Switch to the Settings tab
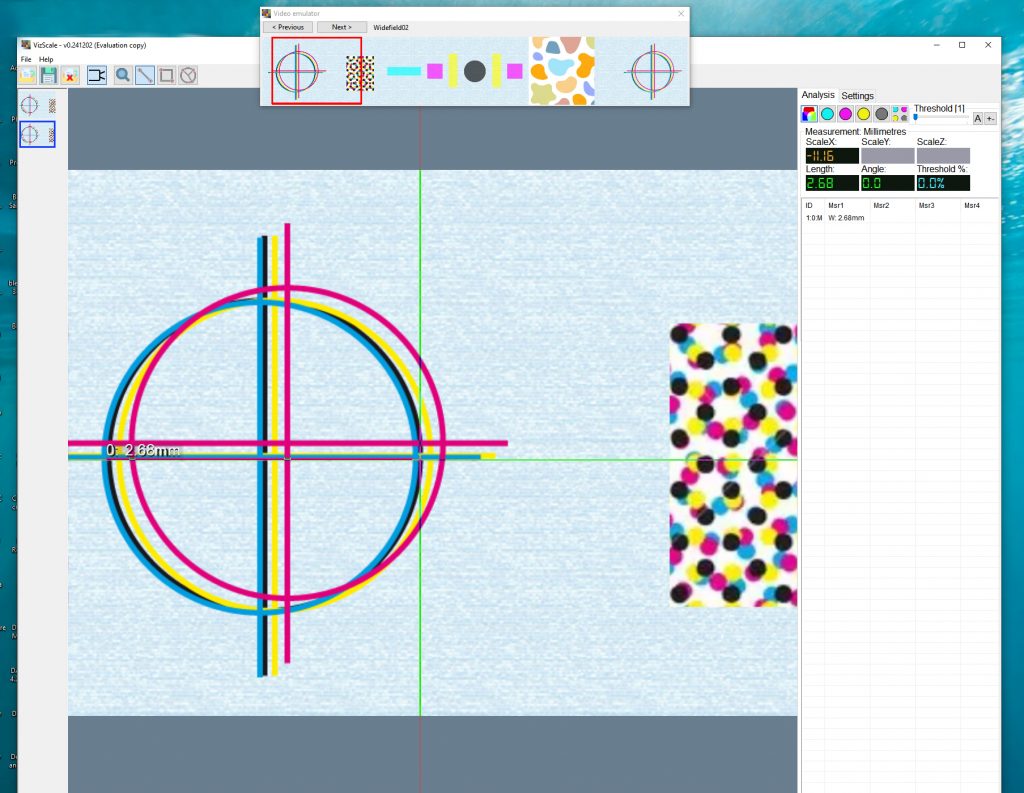 click(x=857, y=96)
